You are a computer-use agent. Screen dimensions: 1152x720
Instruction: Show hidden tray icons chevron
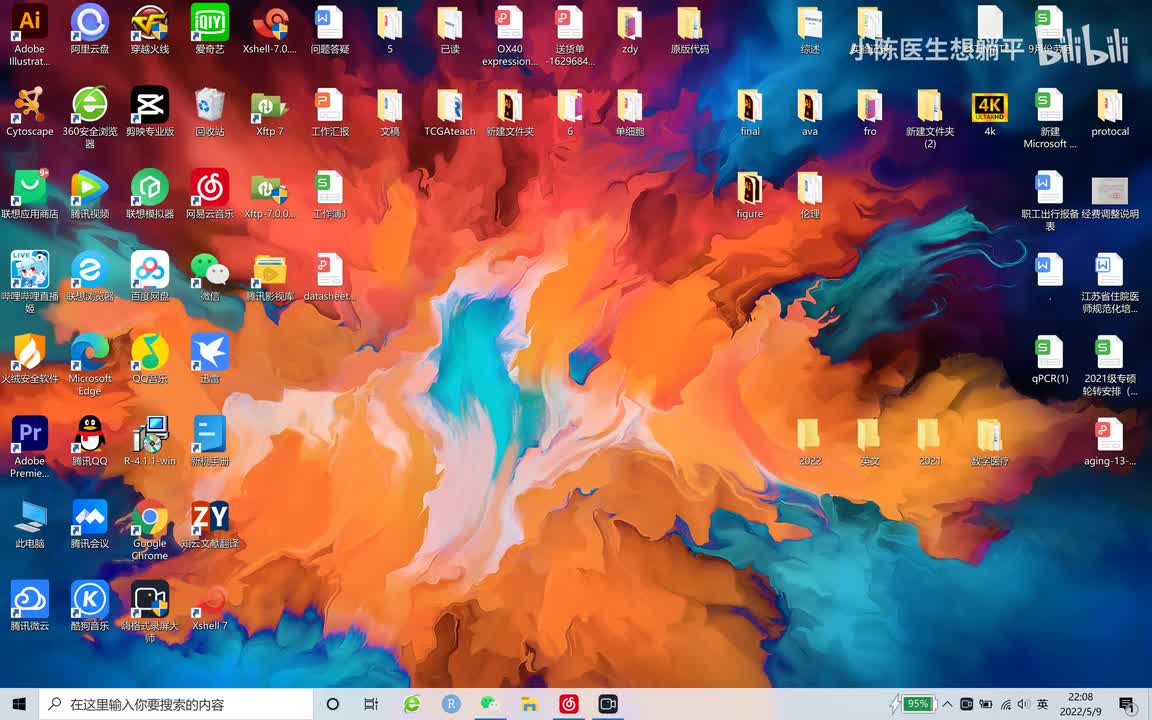(x=948, y=704)
